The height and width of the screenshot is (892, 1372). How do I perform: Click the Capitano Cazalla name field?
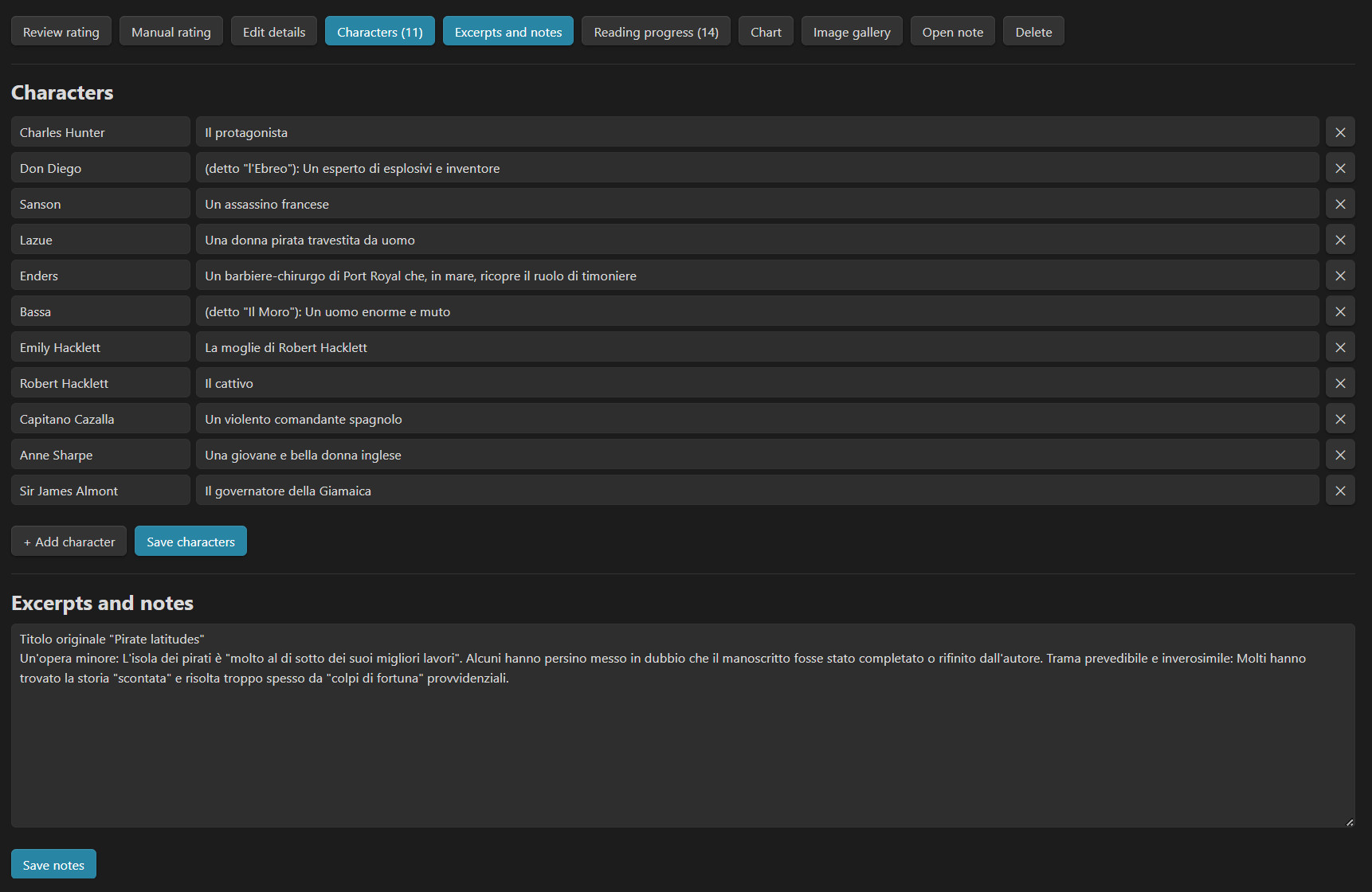point(100,419)
